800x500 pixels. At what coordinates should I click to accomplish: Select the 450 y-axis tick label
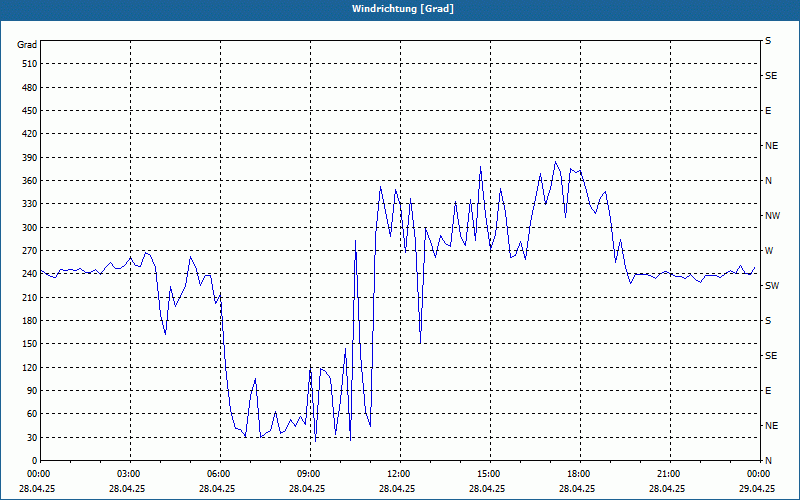pyautogui.click(x=30, y=111)
